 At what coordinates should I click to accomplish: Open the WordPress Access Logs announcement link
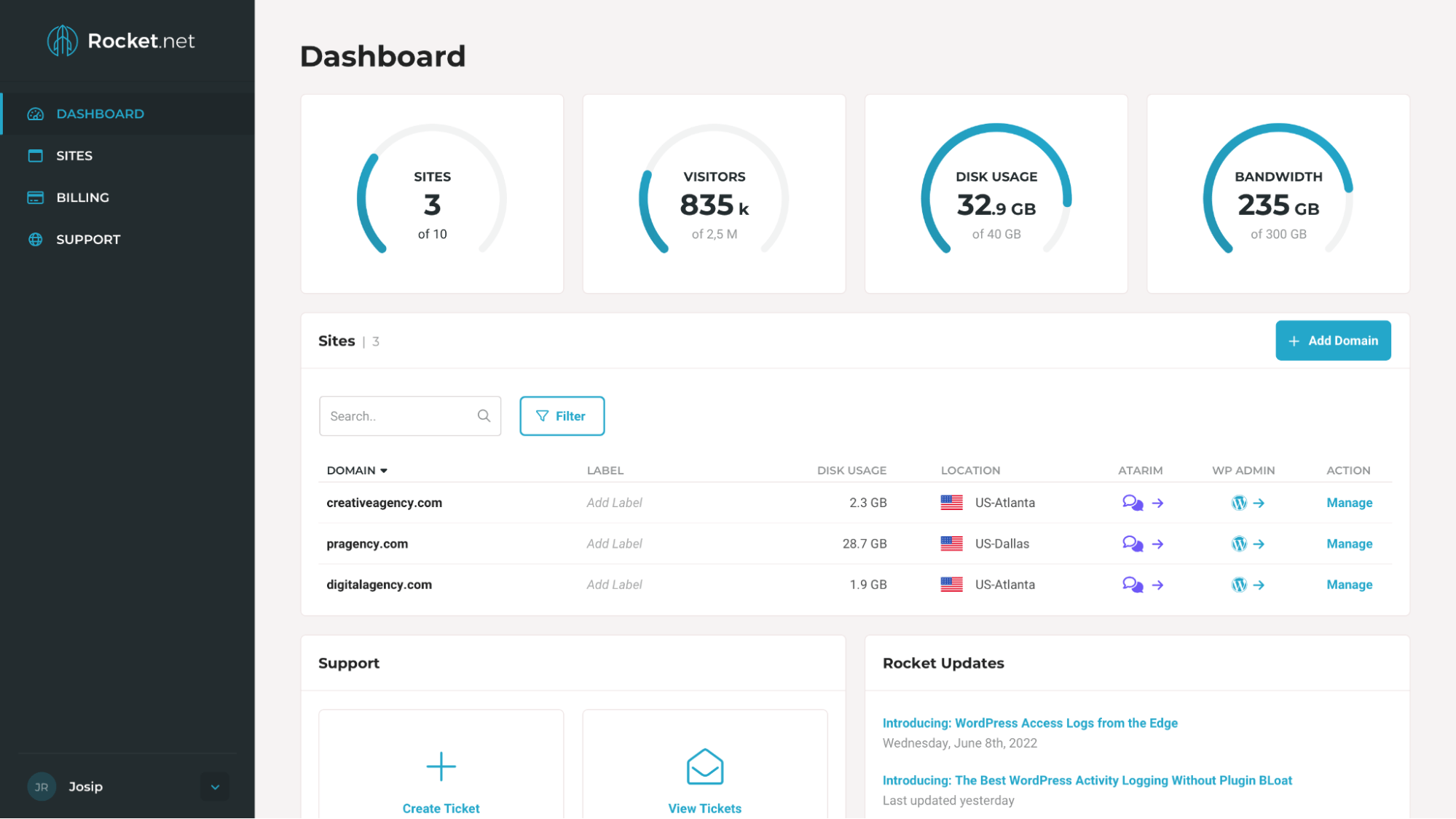tap(1029, 723)
